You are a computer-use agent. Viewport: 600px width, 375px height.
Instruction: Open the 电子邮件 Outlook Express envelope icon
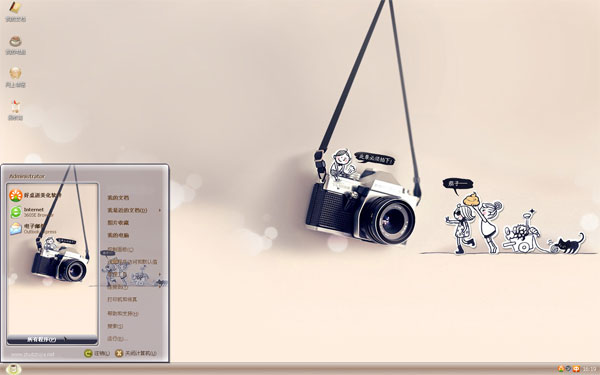pyautogui.click(x=16, y=229)
